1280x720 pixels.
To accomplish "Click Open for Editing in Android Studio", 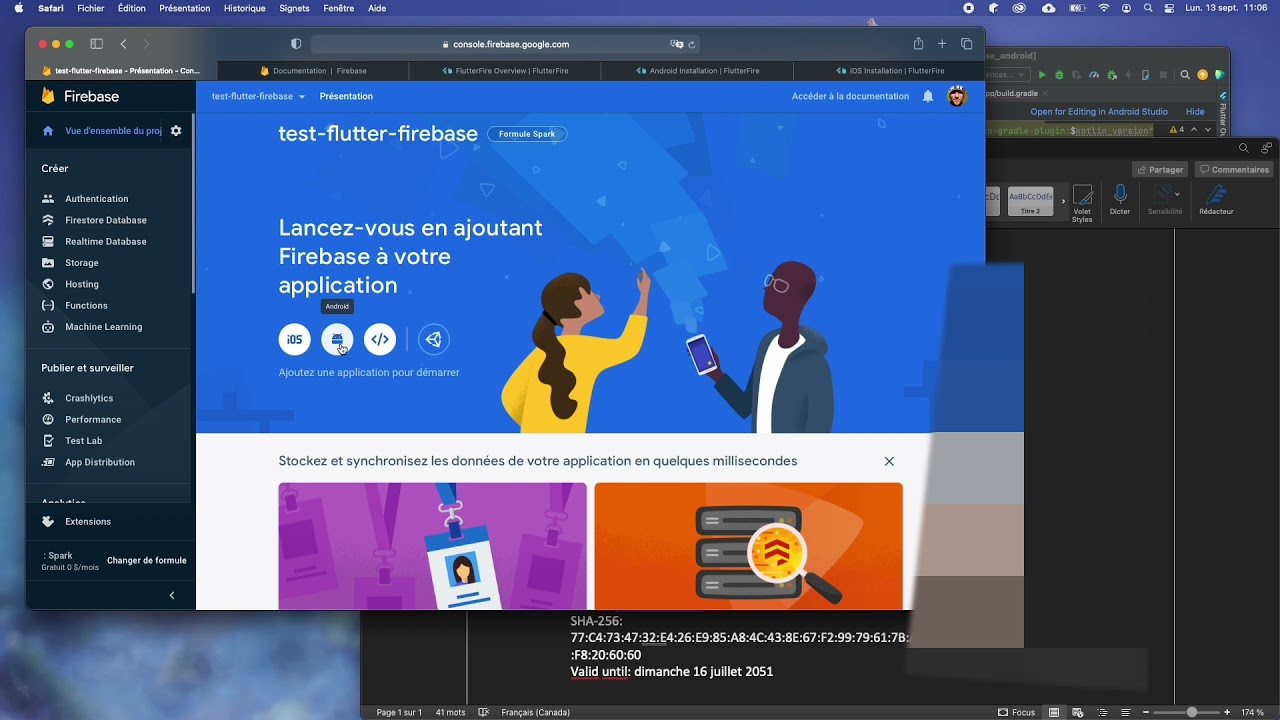I will click(x=1099, y=112).
